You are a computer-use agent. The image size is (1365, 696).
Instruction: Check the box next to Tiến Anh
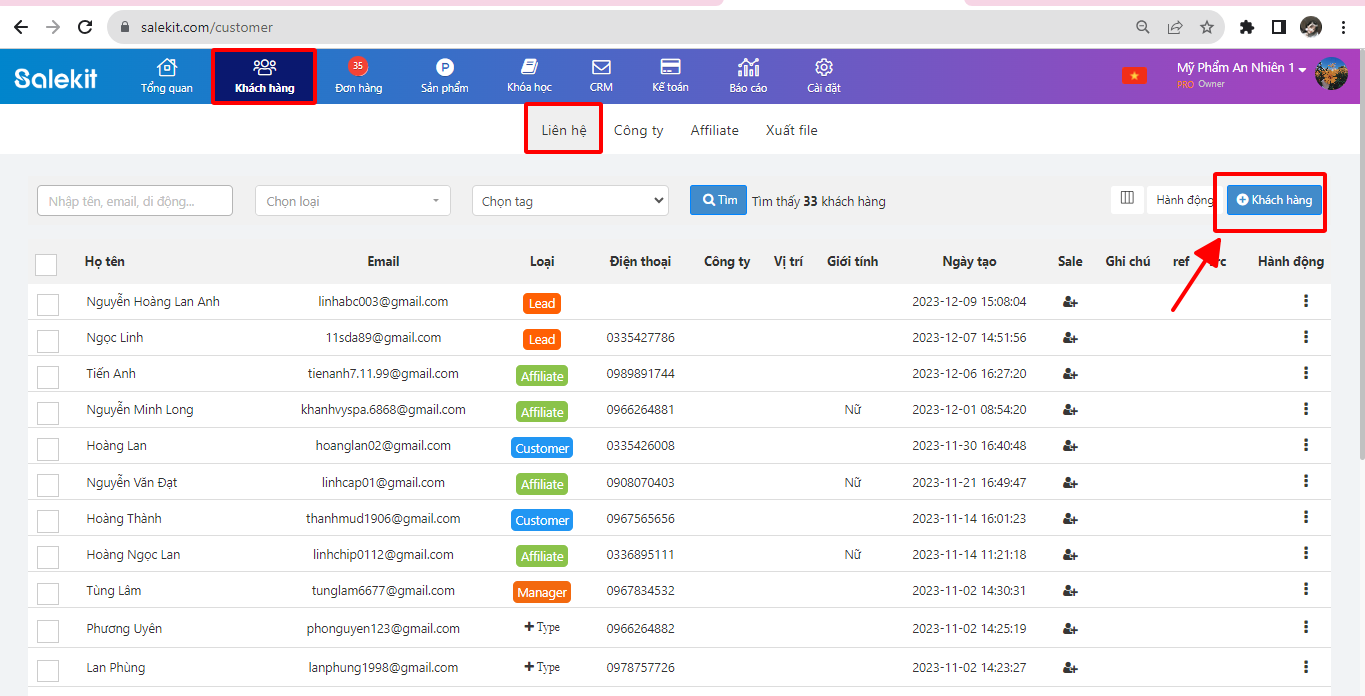coord(48,377)
